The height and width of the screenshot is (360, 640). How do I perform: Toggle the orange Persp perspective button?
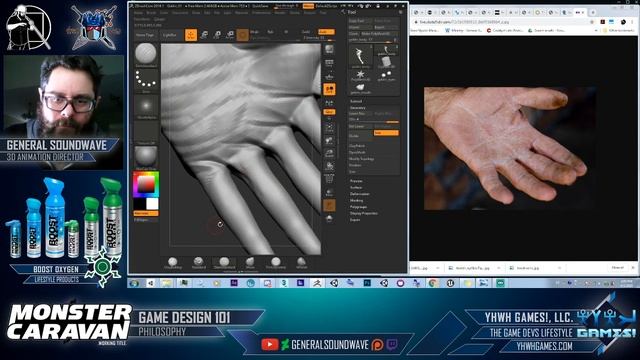click(x=329, y=89)
